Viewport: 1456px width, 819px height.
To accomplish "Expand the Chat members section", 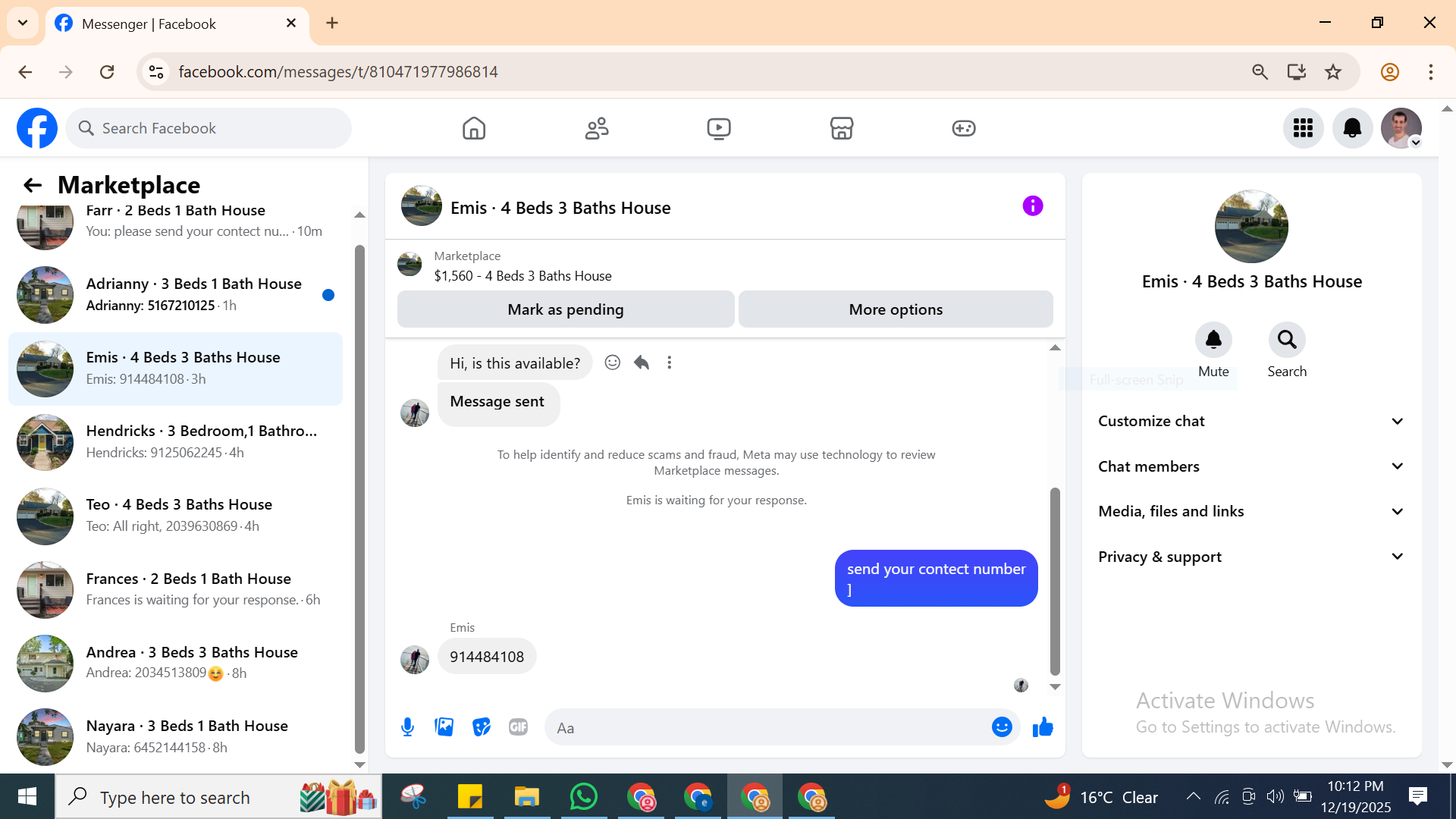I will tap(1251, 466).
